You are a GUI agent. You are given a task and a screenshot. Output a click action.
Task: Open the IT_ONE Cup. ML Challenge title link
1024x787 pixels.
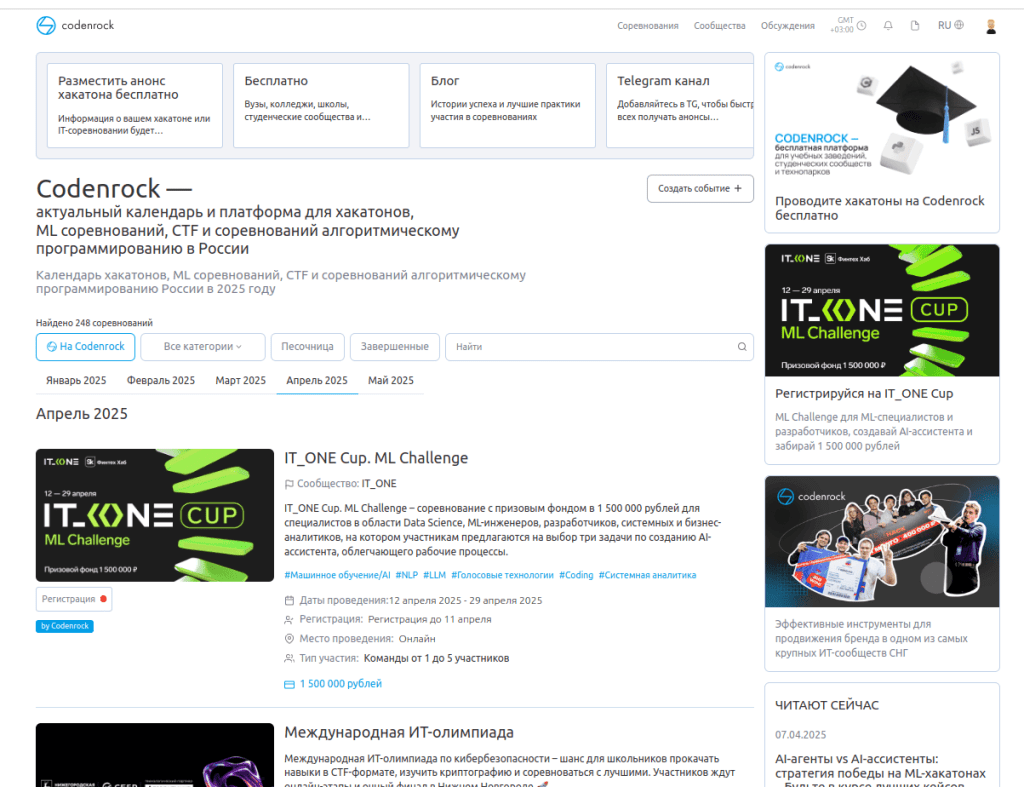376,458
